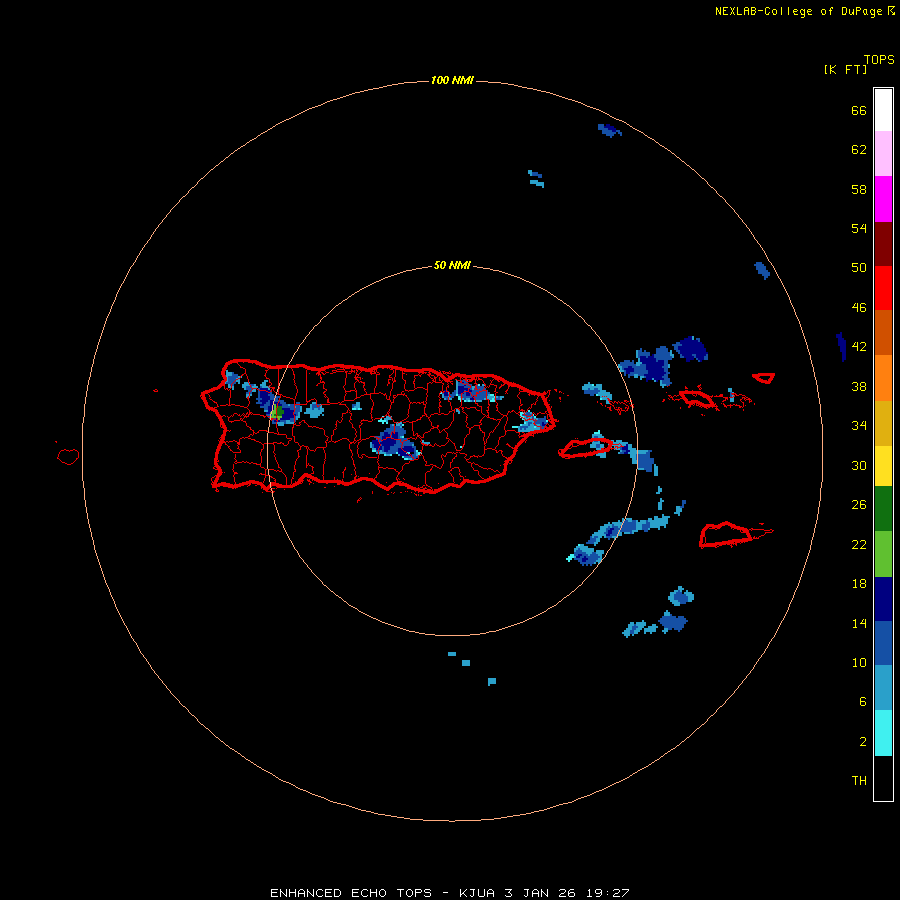Click the 54 value on the tops scale
Image resolution: width=900 pixels, height=900 pixels.
(x=859, y=228)
